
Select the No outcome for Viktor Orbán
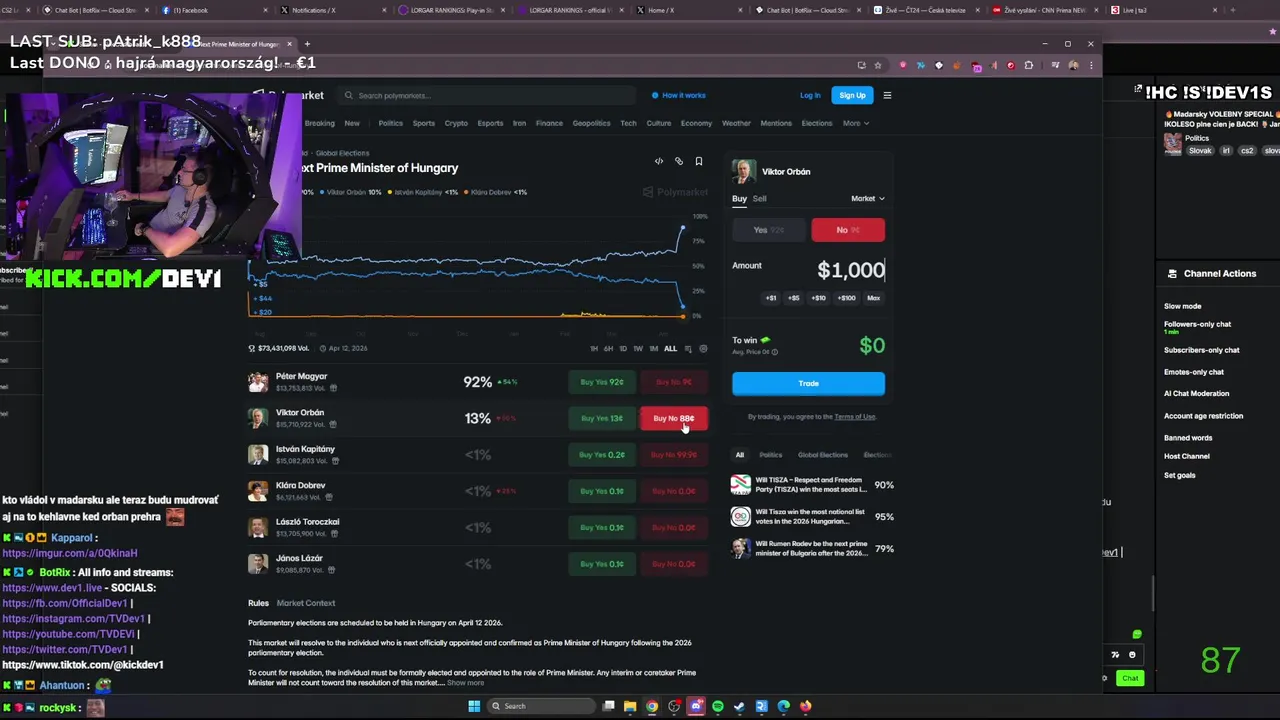848,230
